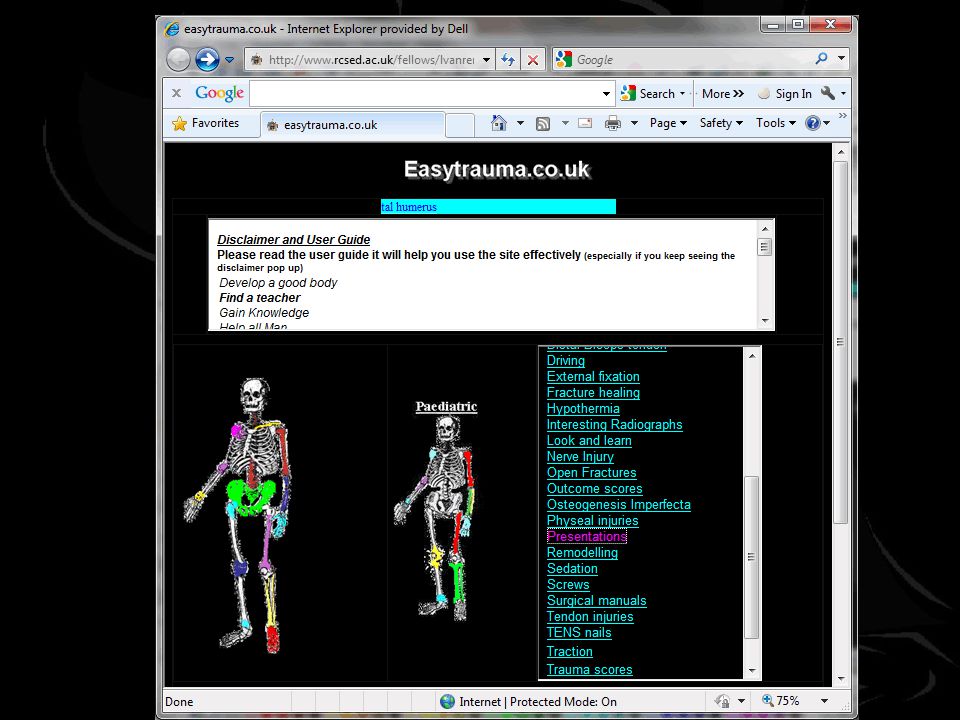The image size is (960, 720).
Task: Click the paediatric skeleton image
Action: click(436, 517)
